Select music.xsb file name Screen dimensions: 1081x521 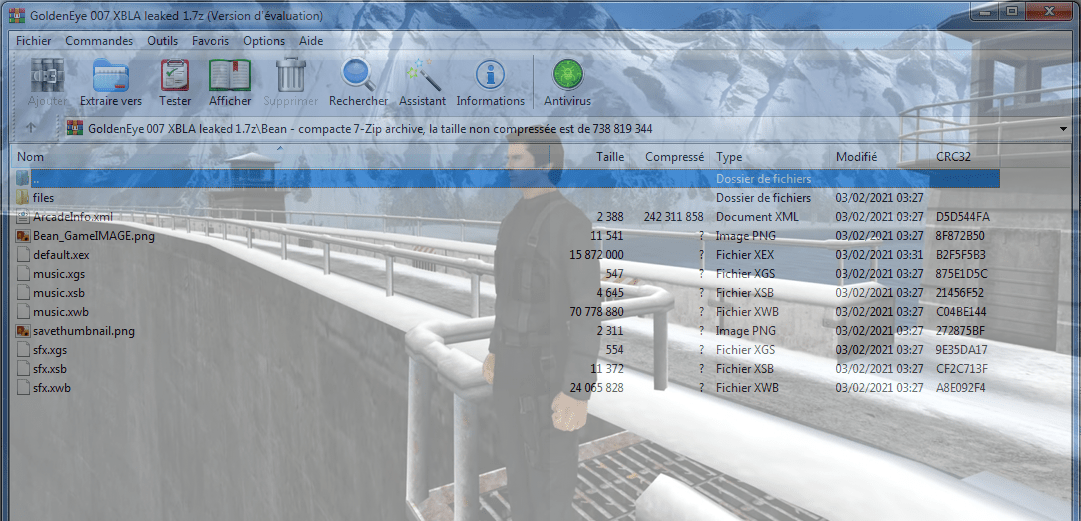[x=59, y=292]
